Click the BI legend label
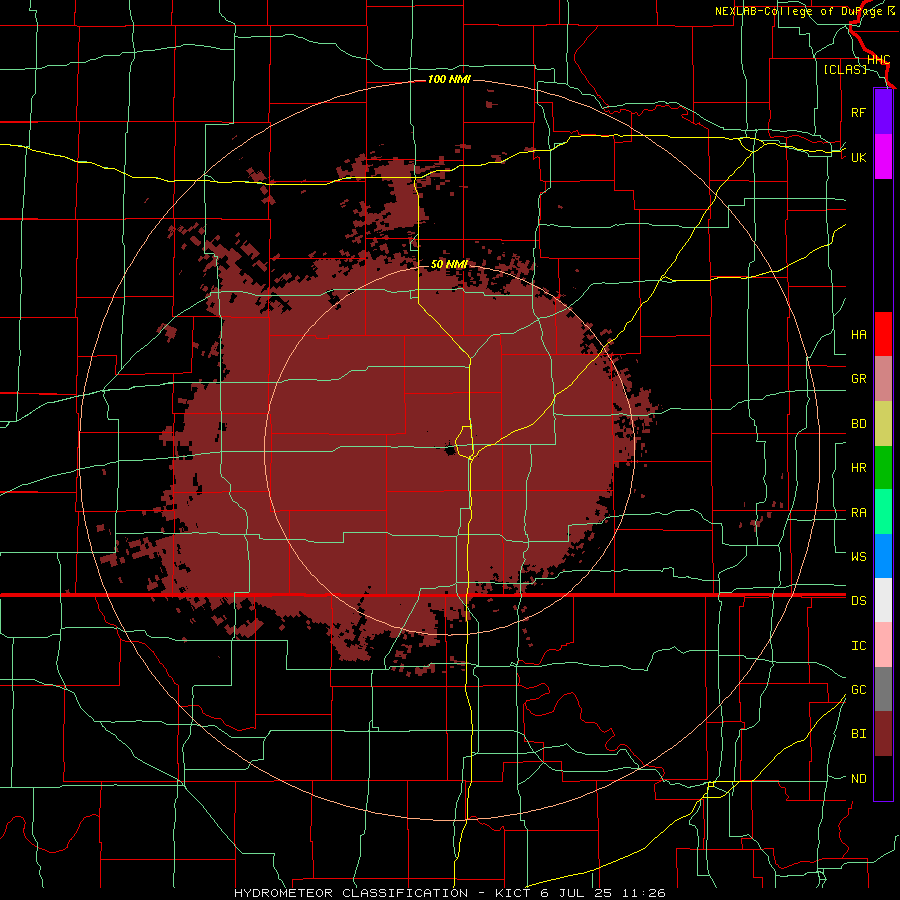Viewport: 900px width, 900px height. click(858, 734)
